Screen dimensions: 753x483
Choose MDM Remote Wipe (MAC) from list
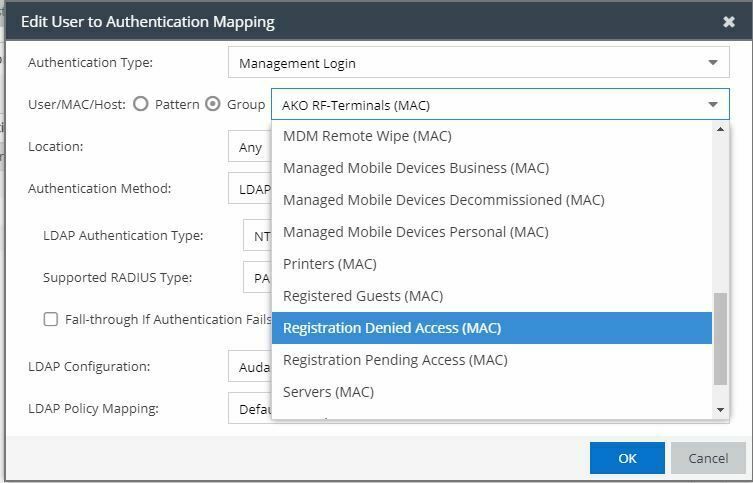click(x=367, y=136)
